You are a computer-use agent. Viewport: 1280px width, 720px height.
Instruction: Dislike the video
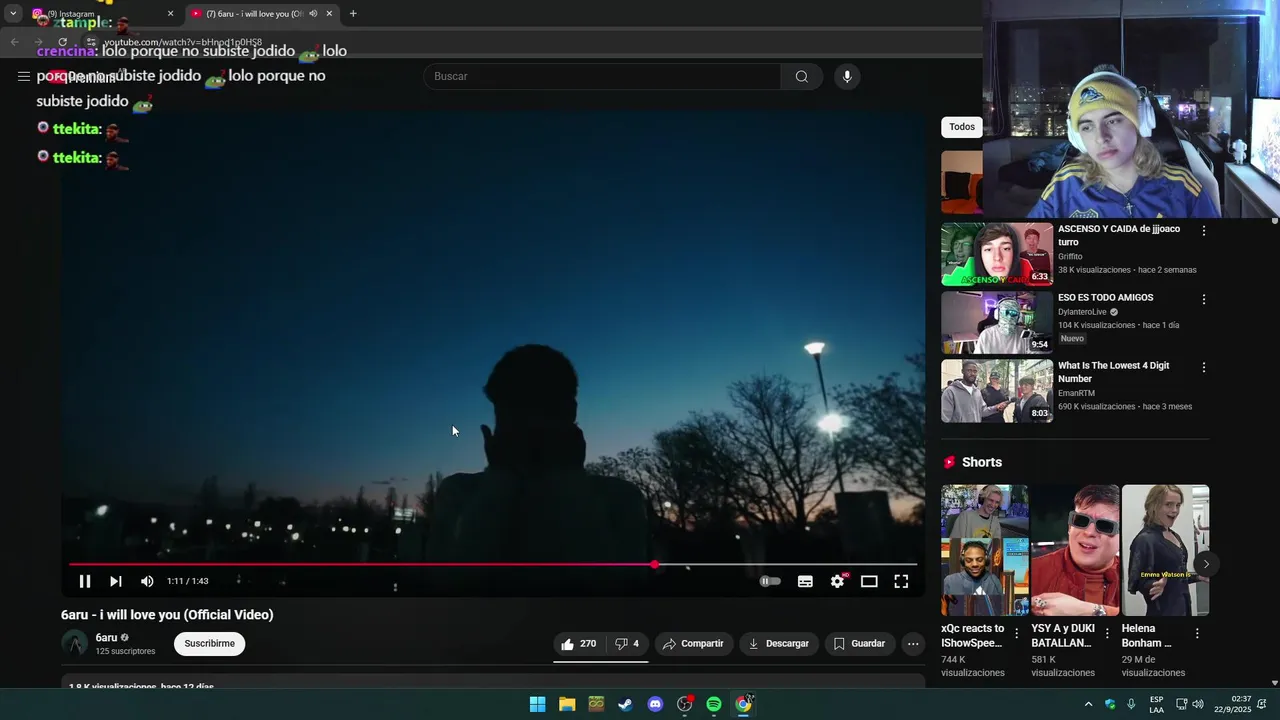(627, 644)
